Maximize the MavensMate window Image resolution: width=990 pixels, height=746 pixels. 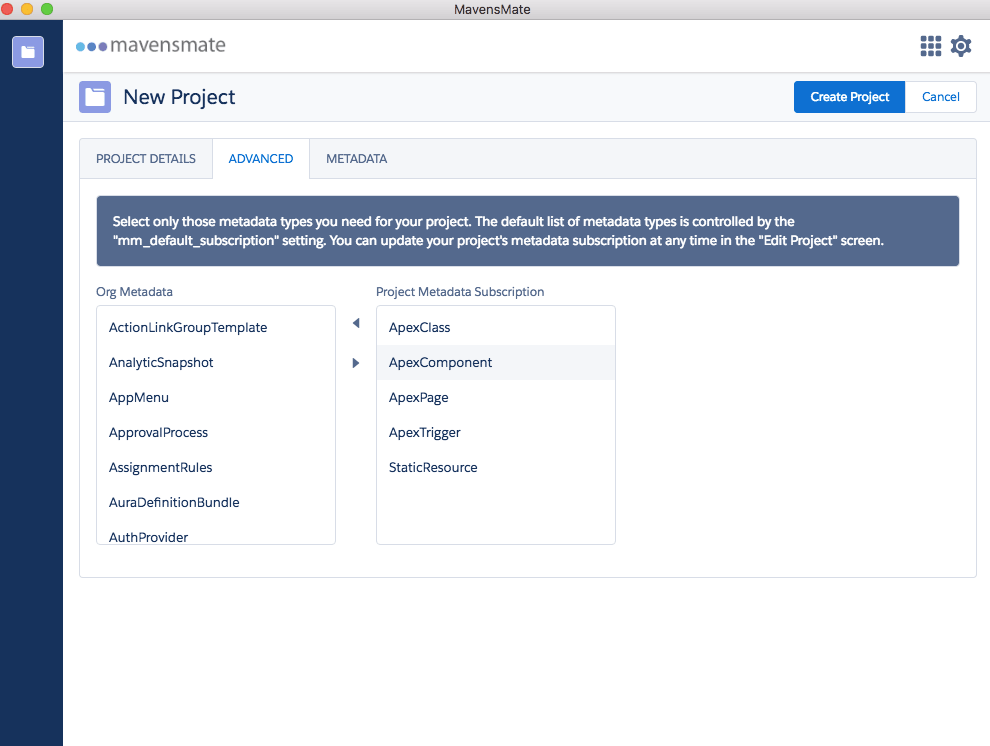[47, 9]
